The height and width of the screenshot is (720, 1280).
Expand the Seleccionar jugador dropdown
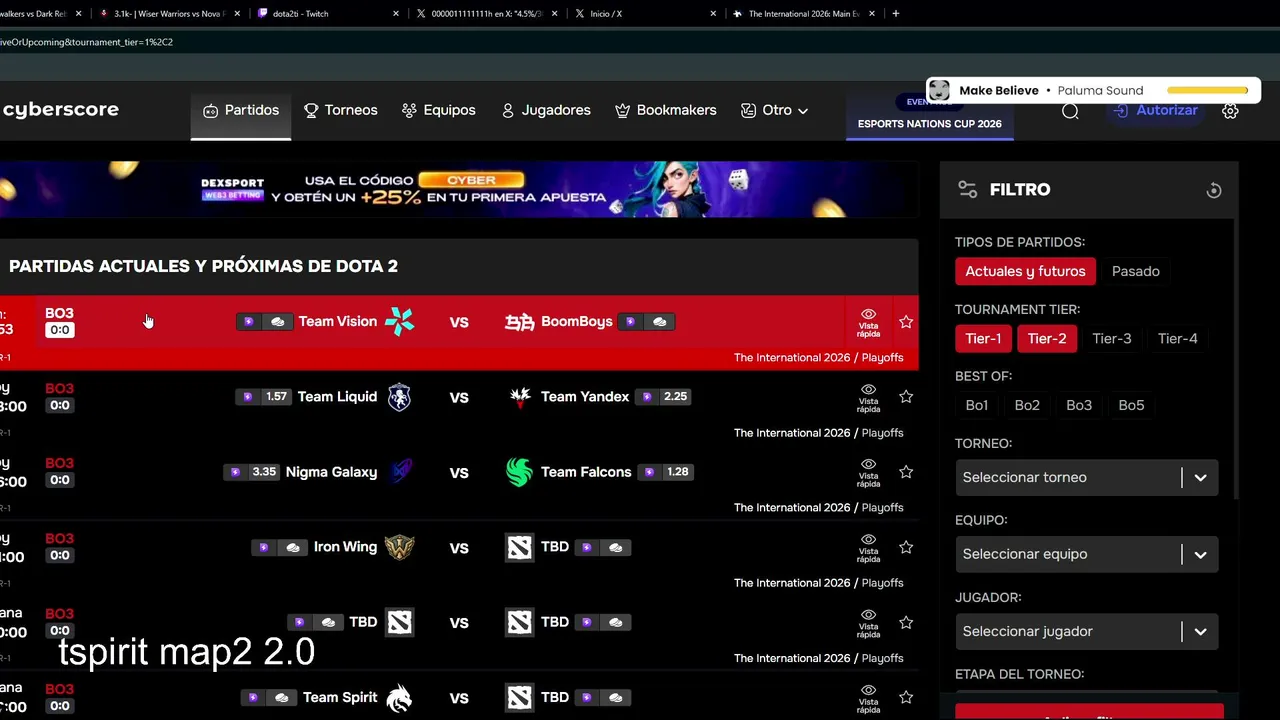click(1087, 631)
